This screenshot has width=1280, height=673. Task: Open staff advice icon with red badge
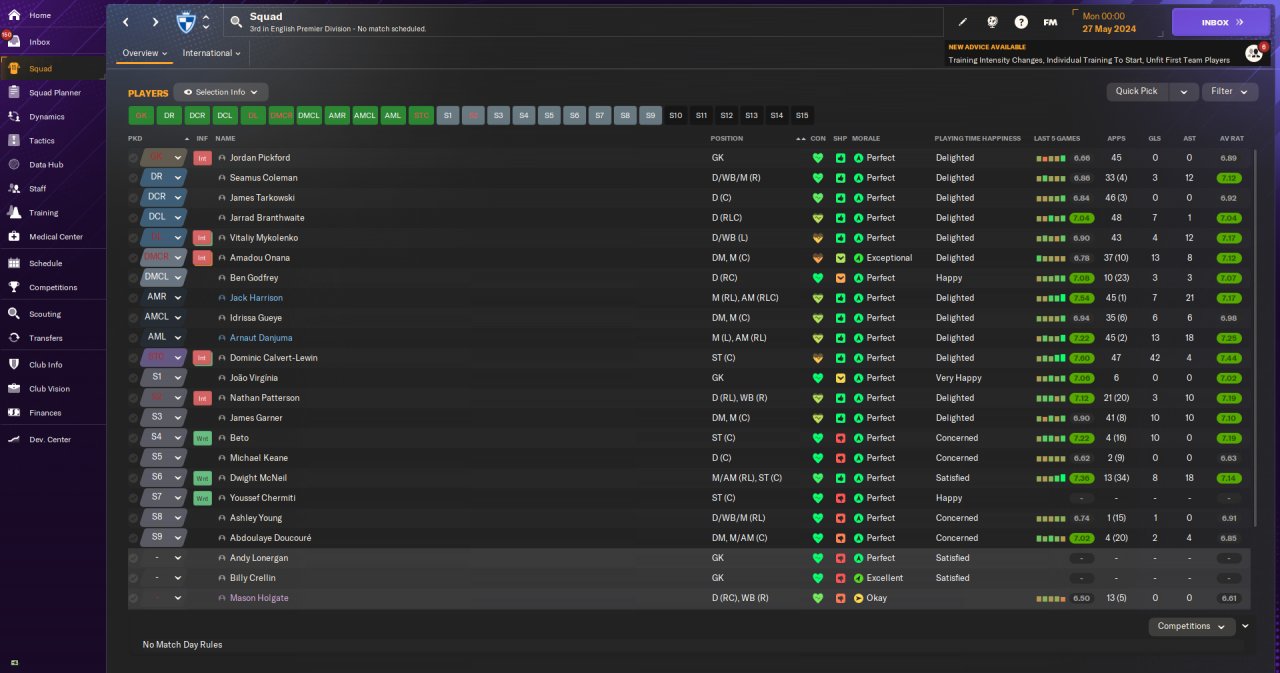[1254, 53]
